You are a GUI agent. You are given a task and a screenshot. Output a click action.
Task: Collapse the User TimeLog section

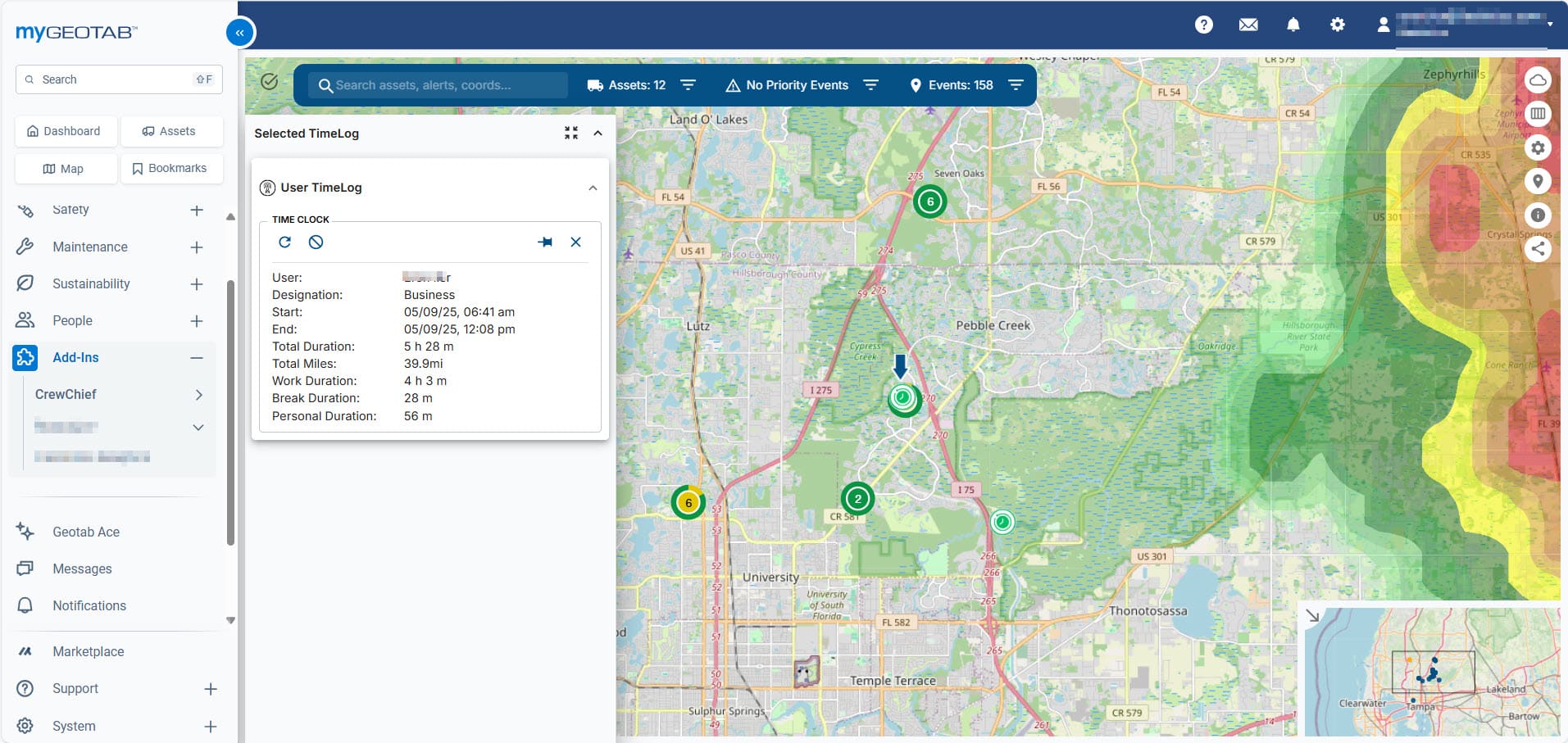pos(593,188)
